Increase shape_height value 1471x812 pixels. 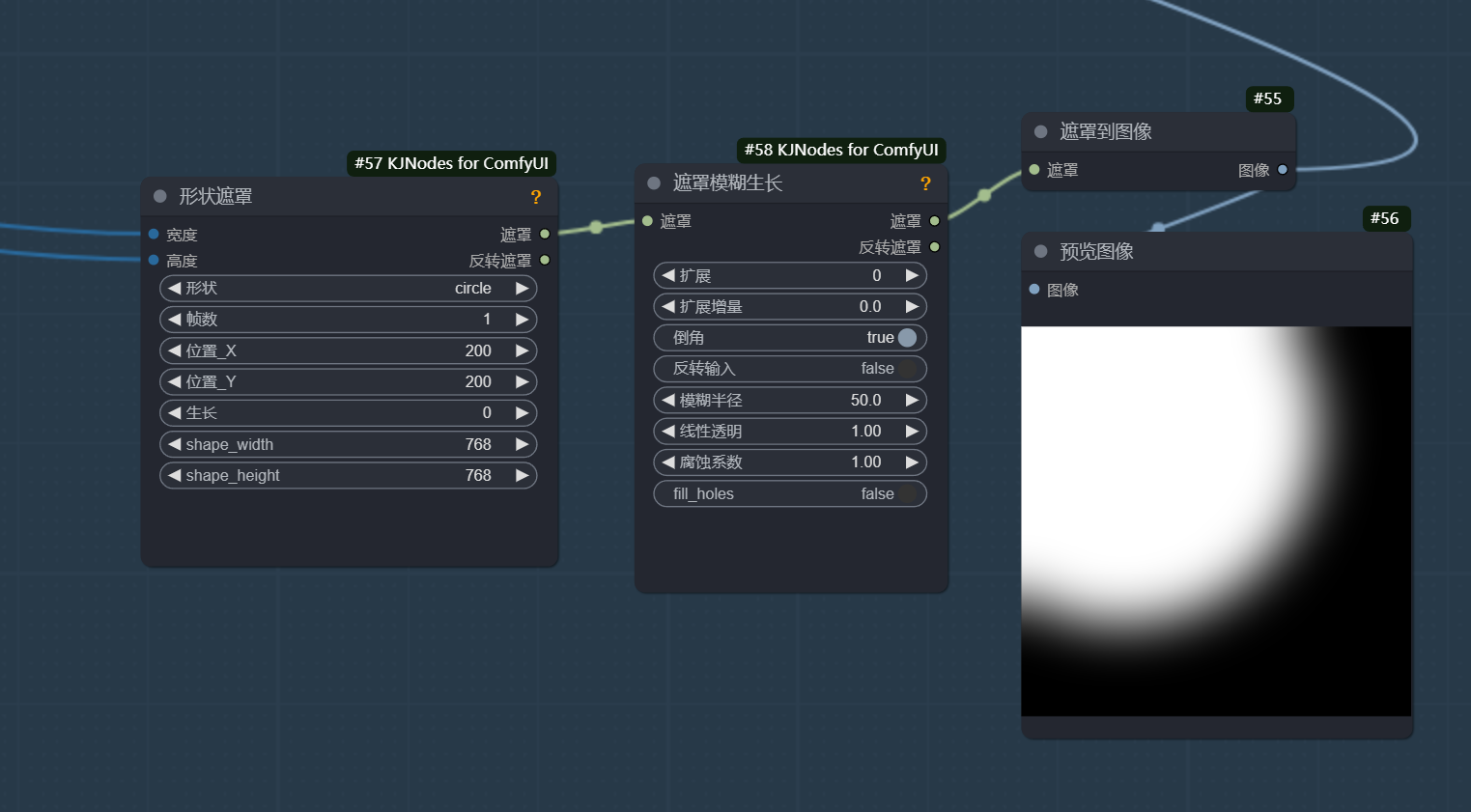click(523, 475)
